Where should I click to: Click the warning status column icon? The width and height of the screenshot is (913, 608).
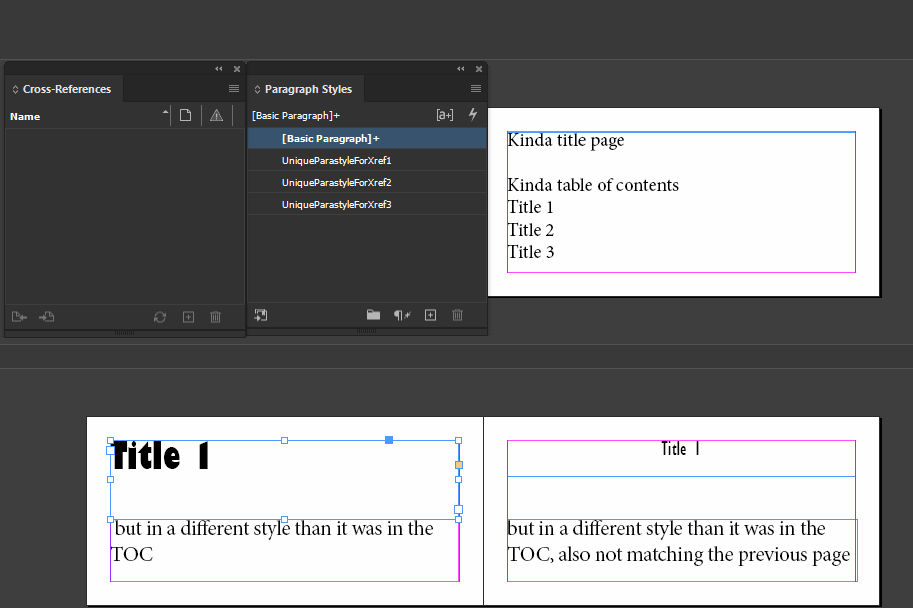pos(217,115)
